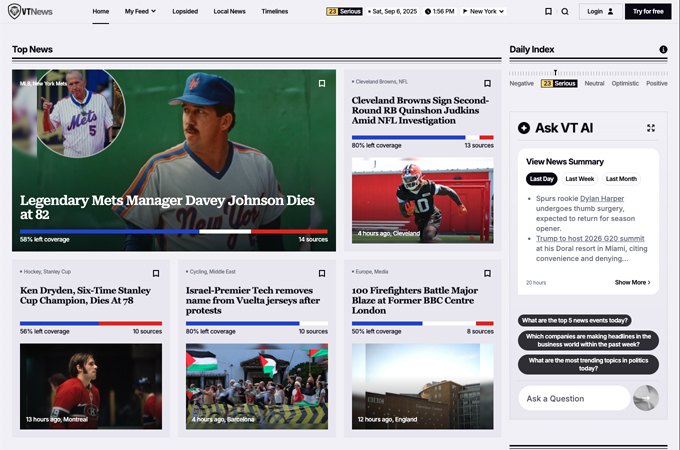
Task: Open the My Feed dropdown
Action: (140, 11)
